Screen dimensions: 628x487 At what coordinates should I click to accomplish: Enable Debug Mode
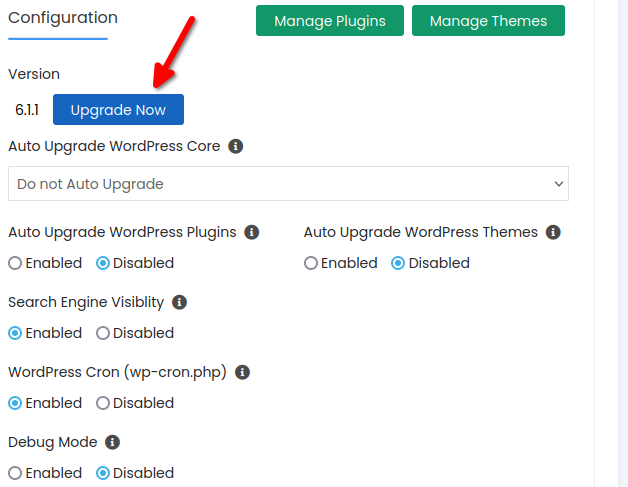15,473
